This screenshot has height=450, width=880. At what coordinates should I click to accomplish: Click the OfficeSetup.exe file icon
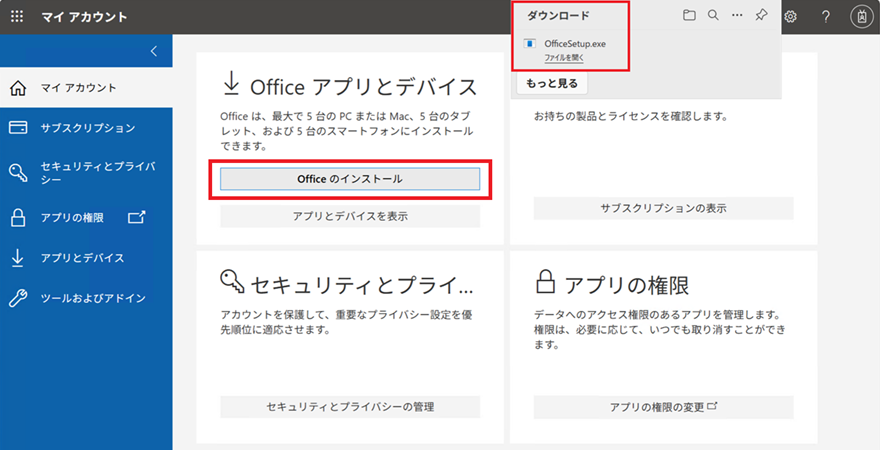point(529,44)
